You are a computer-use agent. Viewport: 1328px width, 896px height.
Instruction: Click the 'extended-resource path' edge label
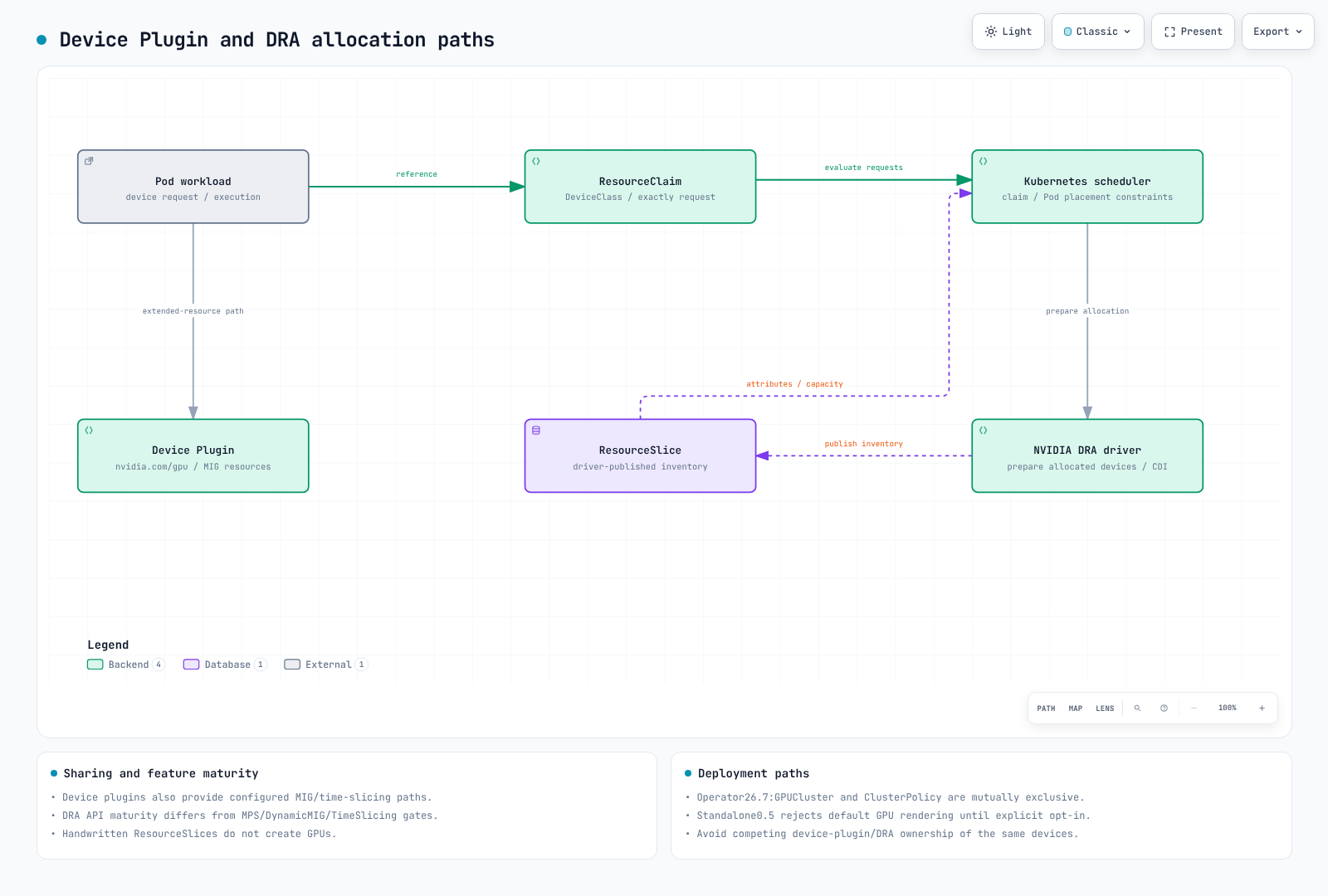click(x=193, y=311)
